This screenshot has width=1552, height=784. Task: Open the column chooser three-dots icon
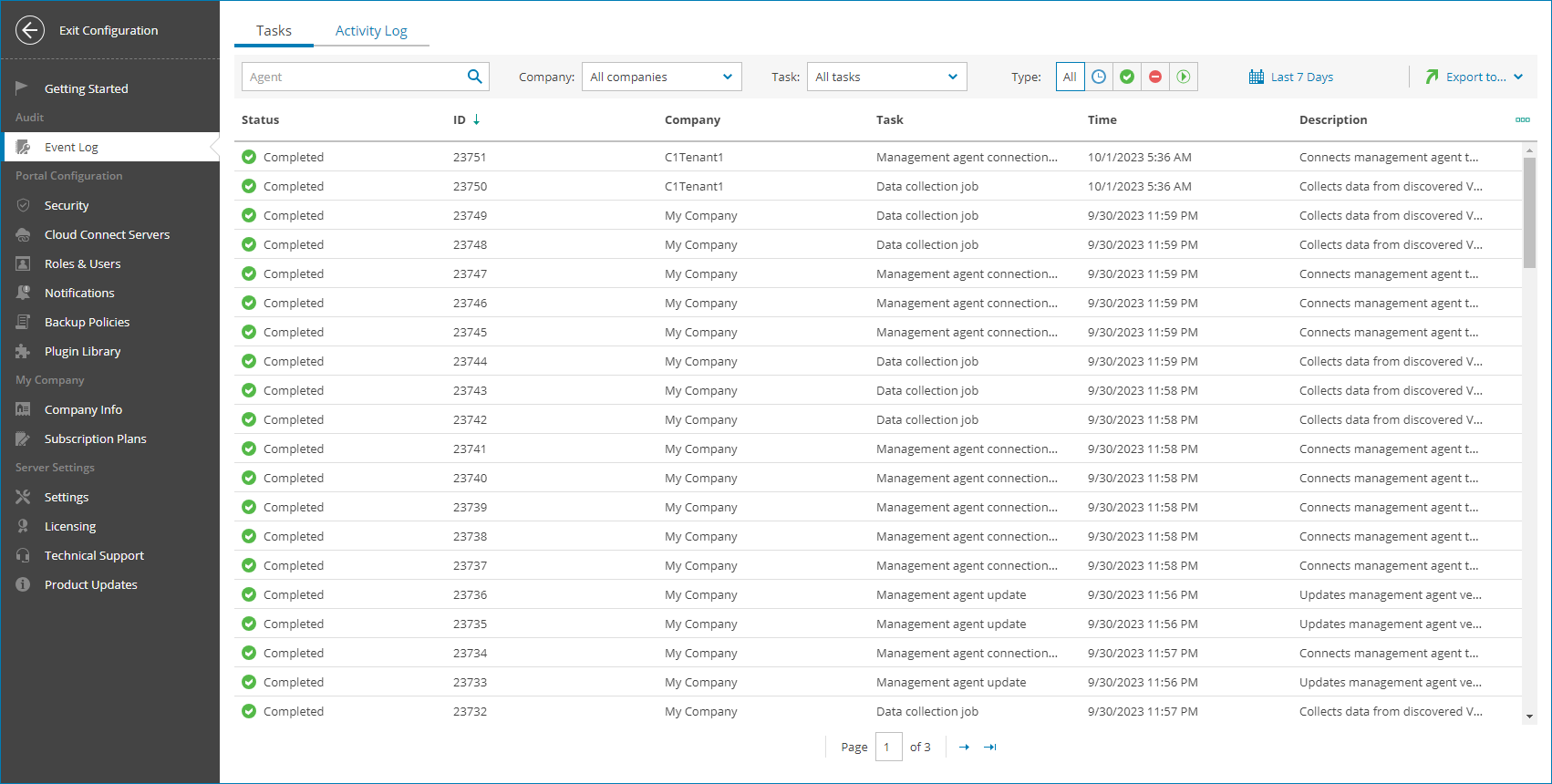(x=1522, y=119)
